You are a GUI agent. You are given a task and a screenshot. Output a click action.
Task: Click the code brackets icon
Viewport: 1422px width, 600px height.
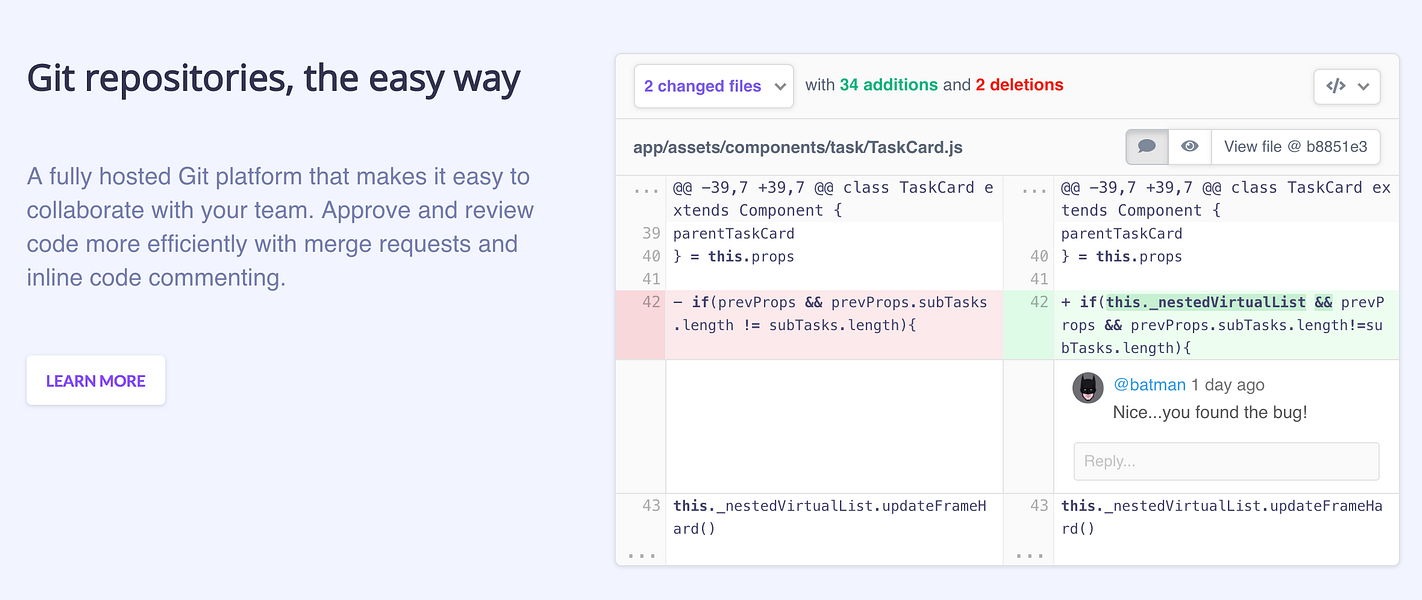pyautogui.click(x=1335, y=86)
